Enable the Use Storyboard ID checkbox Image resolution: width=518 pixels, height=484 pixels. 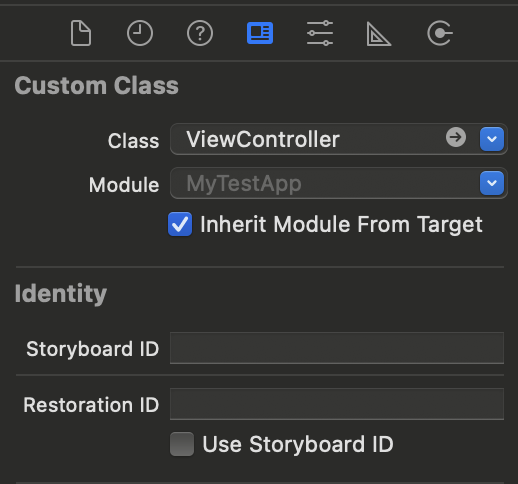pyautogui.click(x=182, y=444)
